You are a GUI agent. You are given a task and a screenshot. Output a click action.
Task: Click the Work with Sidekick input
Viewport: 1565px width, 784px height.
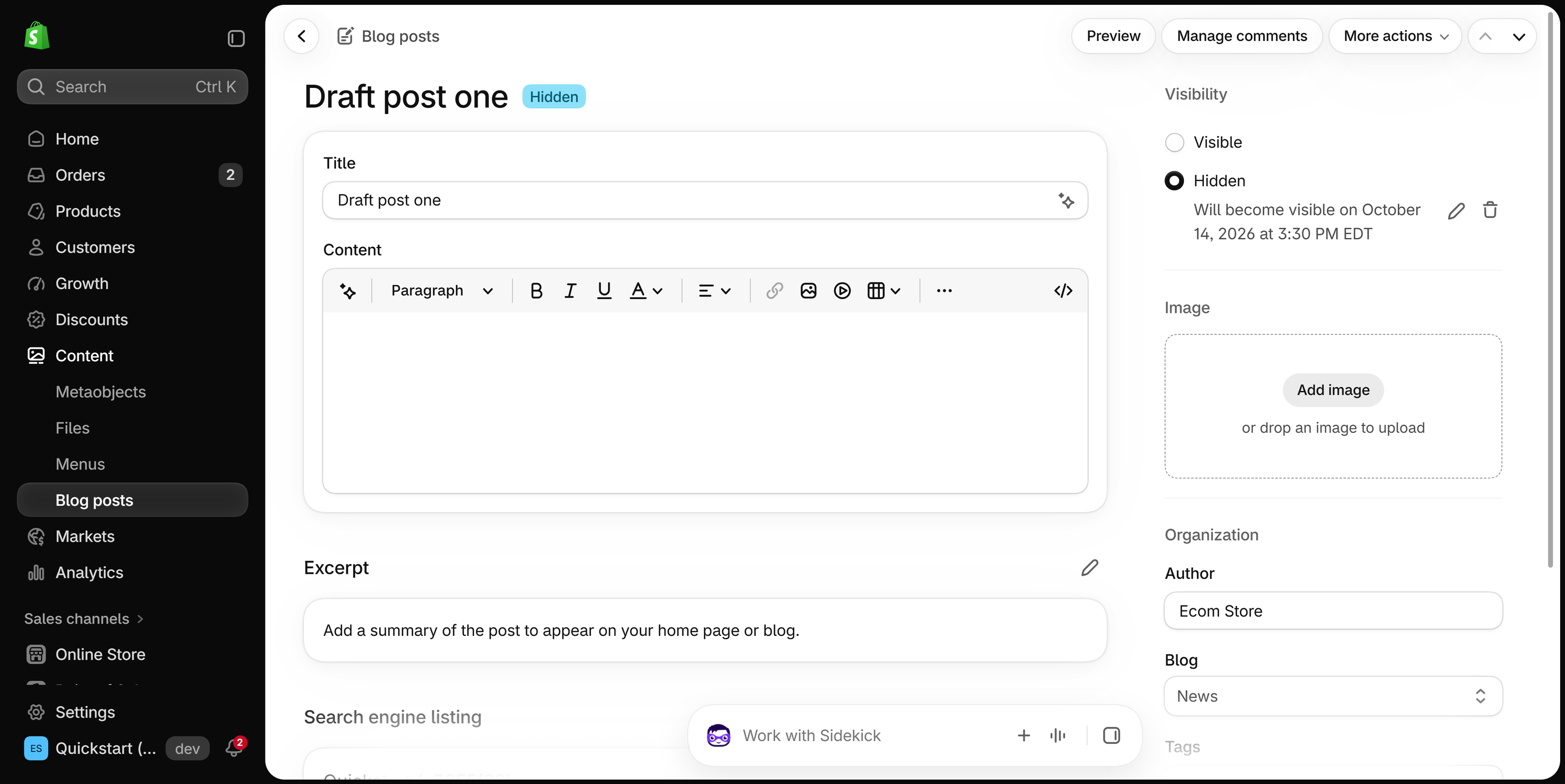pos(811,736)
